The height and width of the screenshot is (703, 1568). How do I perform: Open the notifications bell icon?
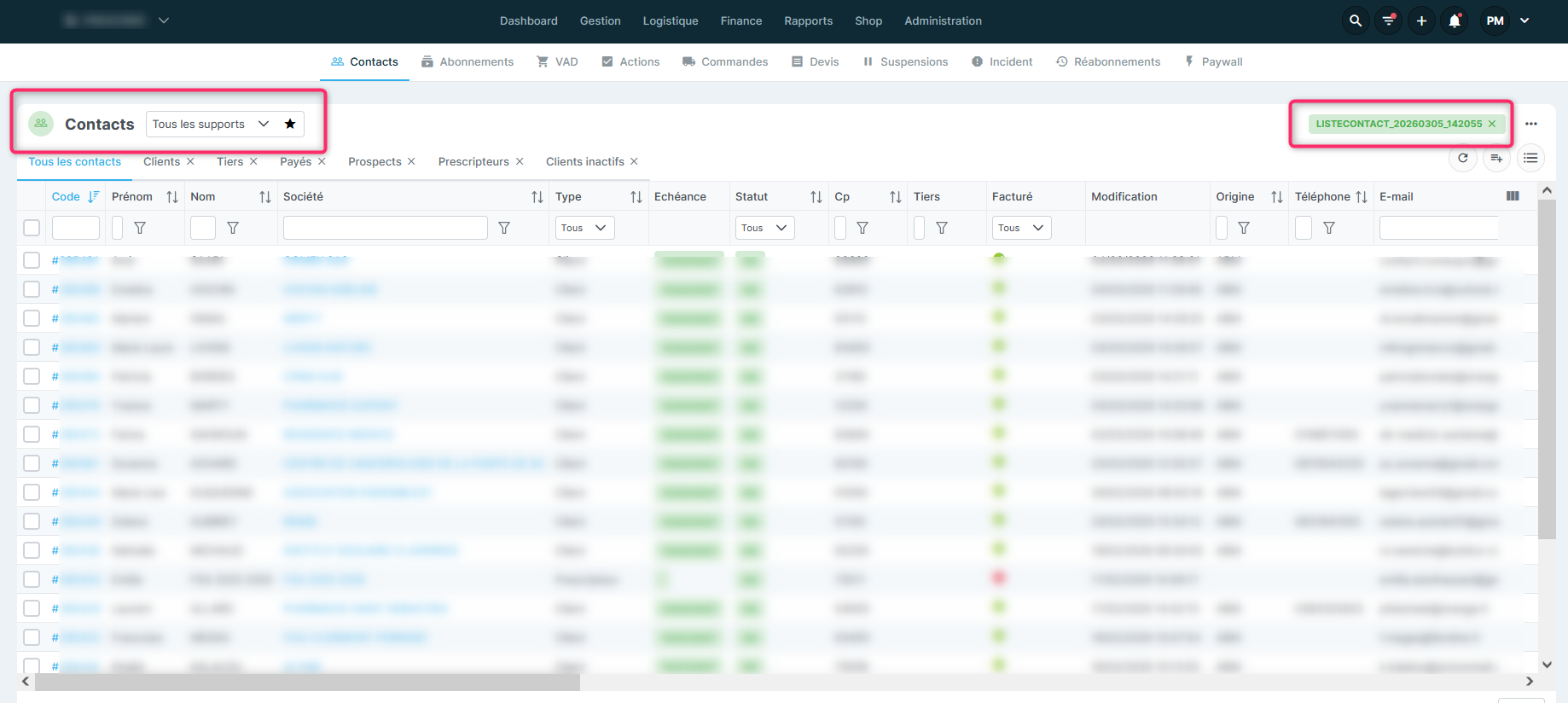pos(1455,21)
